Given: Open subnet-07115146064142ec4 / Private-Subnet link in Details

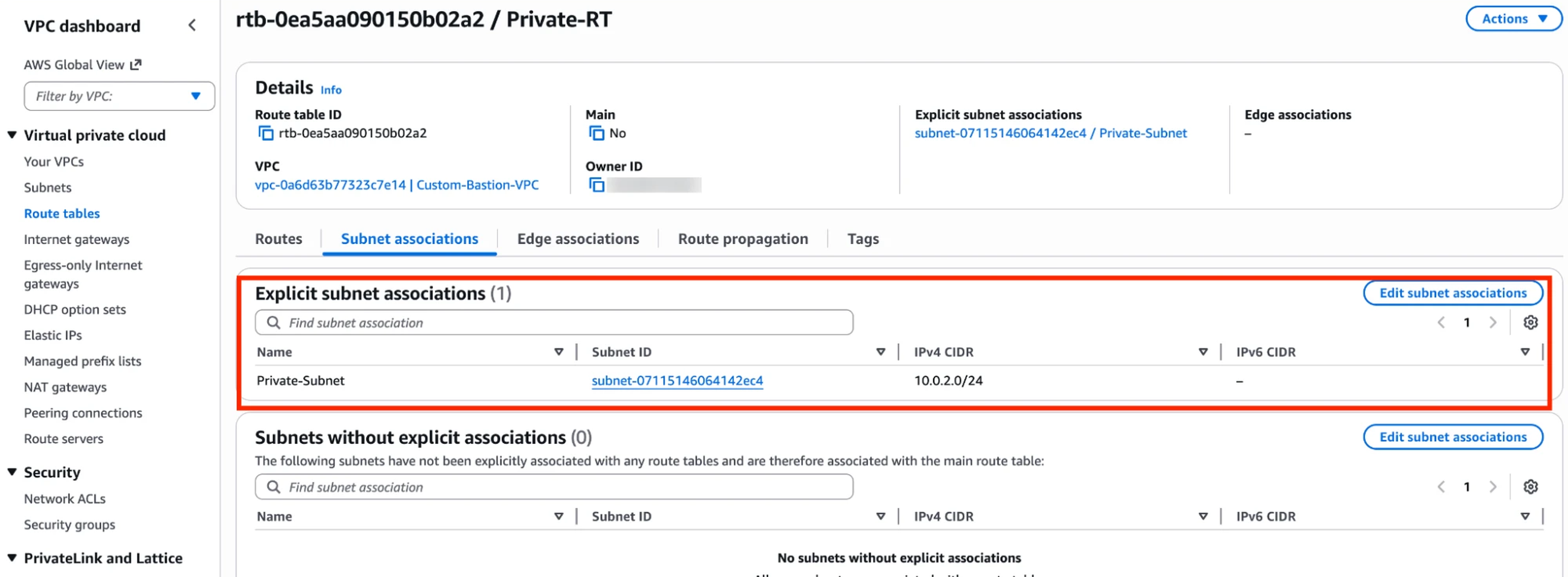Looking at the screenshot, I should (1050, 133).
